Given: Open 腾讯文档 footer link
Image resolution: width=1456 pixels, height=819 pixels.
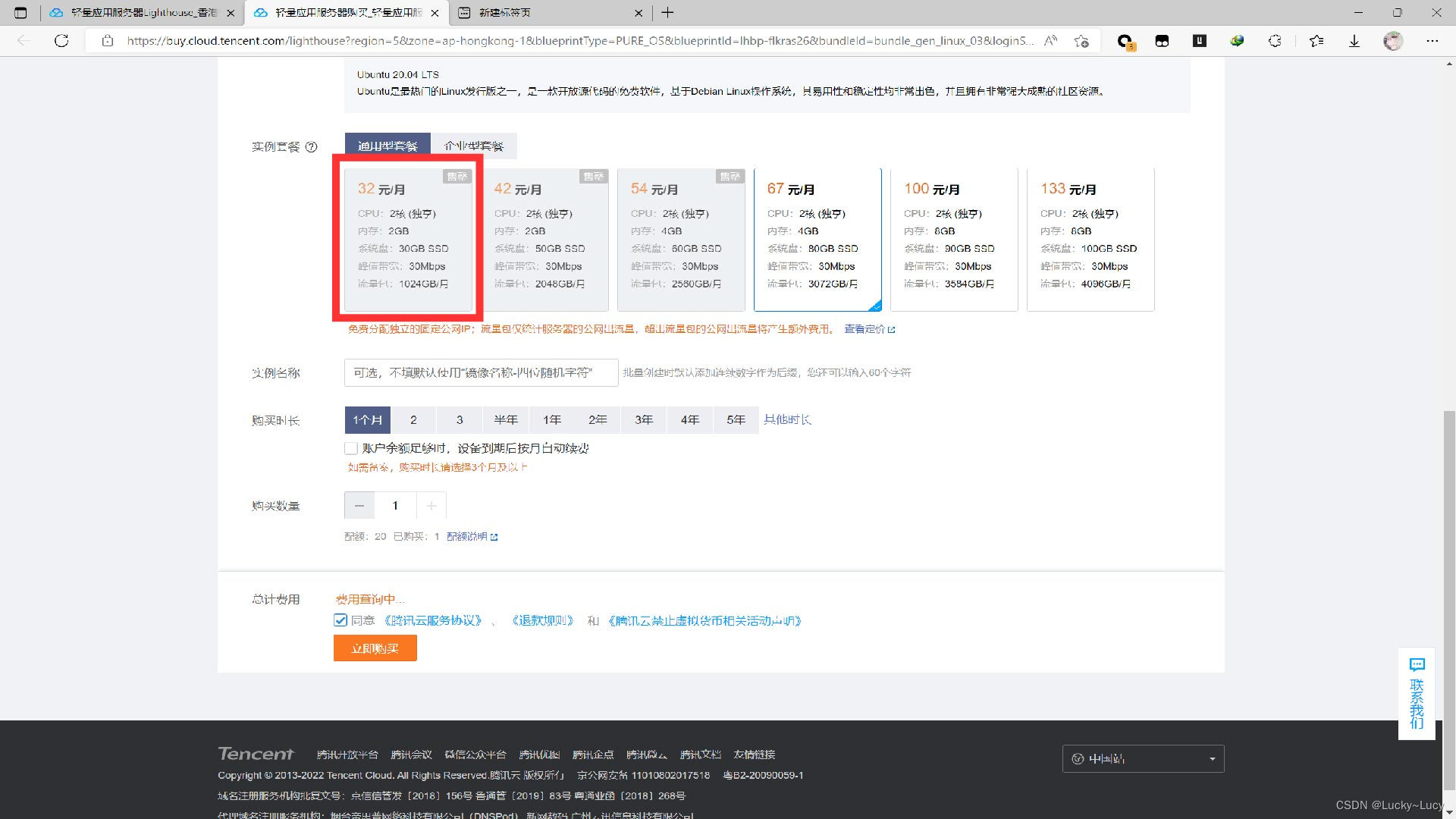Looking at the screenshot, I should (701, 755).
